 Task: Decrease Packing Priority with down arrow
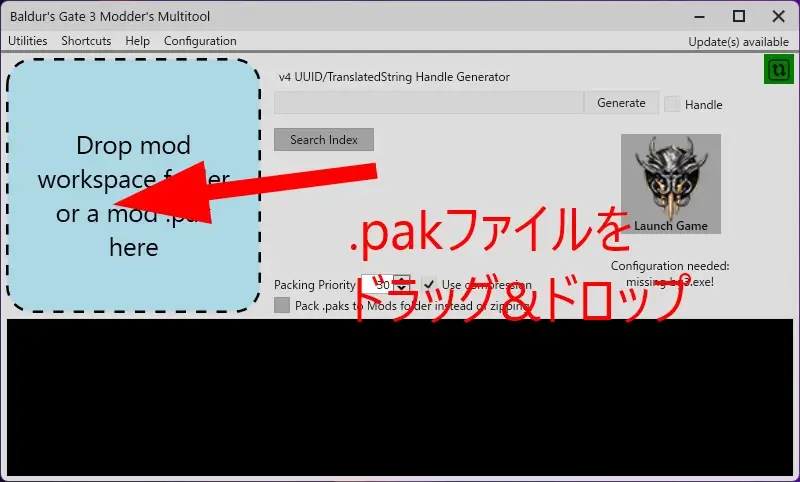pos(402,289)
